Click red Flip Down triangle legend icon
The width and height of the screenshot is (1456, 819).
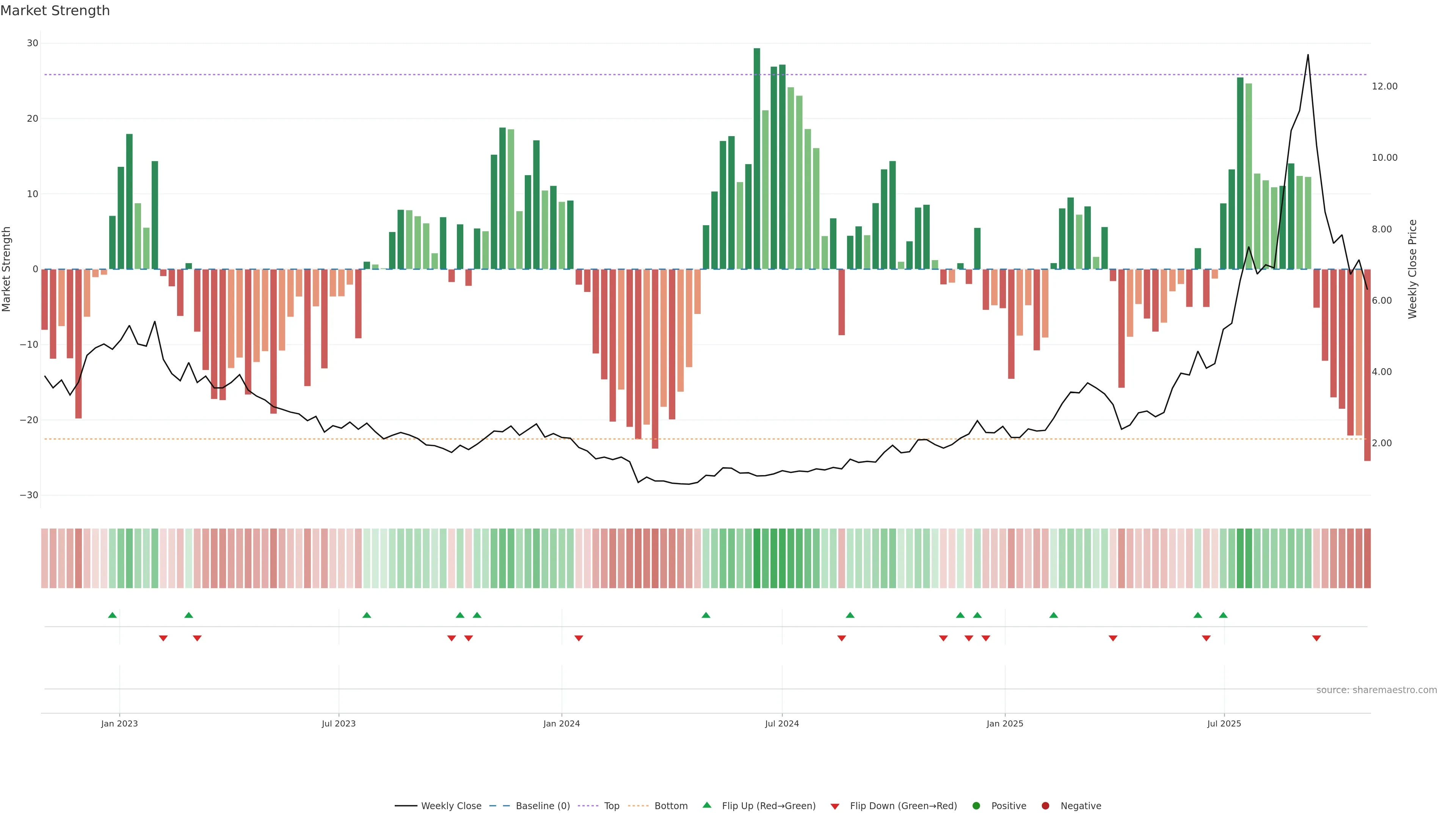tap(835, 806)
